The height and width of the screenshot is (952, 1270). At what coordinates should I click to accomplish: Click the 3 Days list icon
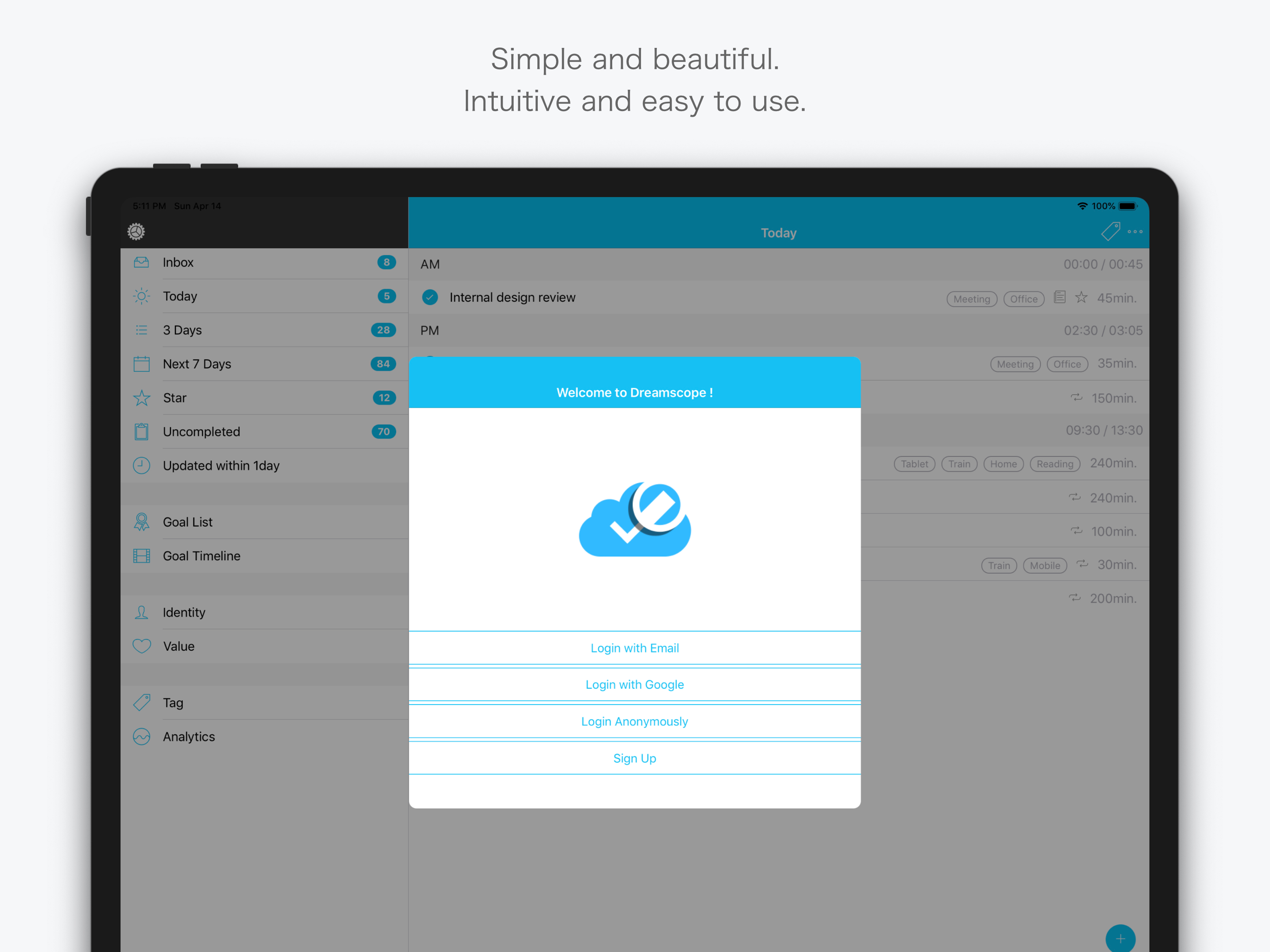click(x=141, y=330)
